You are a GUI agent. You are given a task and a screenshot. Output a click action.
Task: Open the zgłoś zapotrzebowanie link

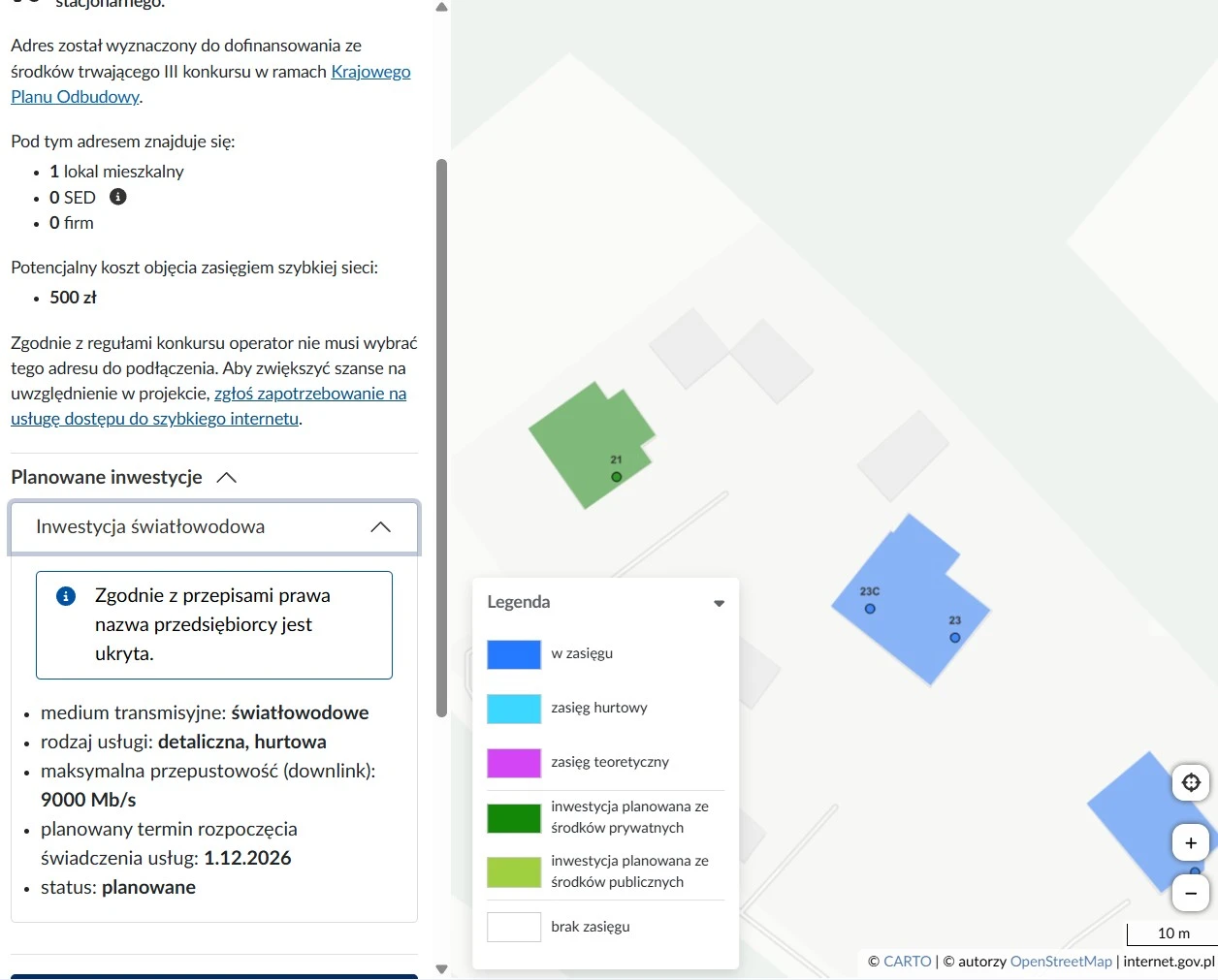[x=309, y=394]
